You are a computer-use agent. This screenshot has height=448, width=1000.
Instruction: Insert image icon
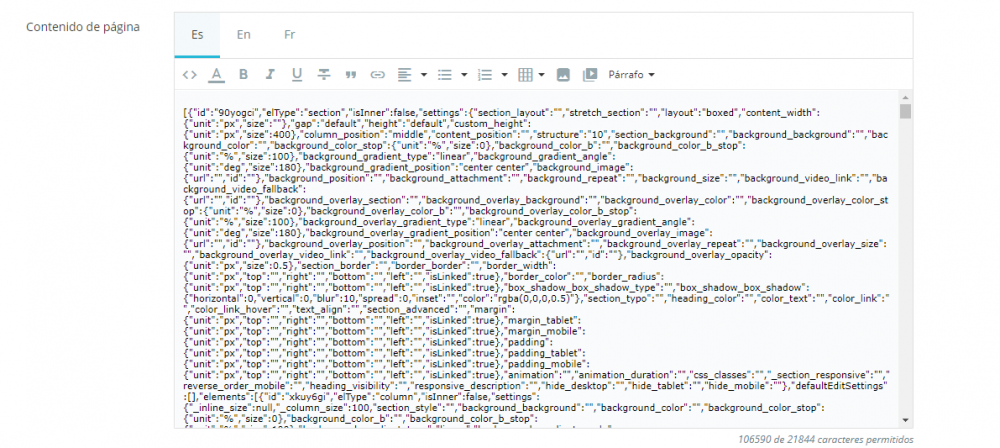click(562, 75)
